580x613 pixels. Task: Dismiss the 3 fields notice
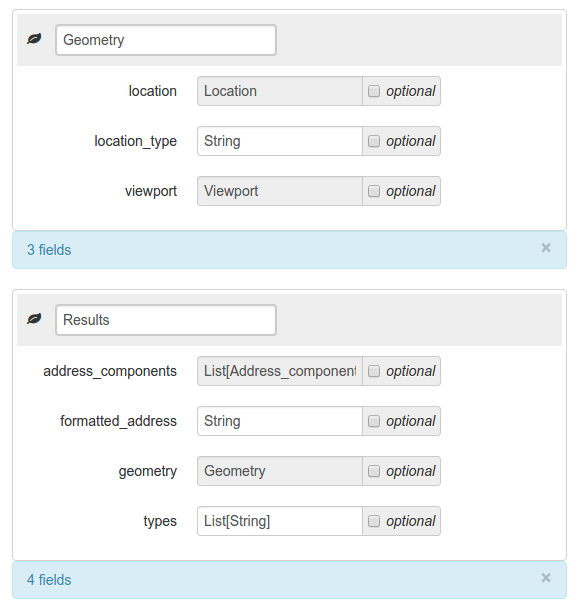click(546, 248)
